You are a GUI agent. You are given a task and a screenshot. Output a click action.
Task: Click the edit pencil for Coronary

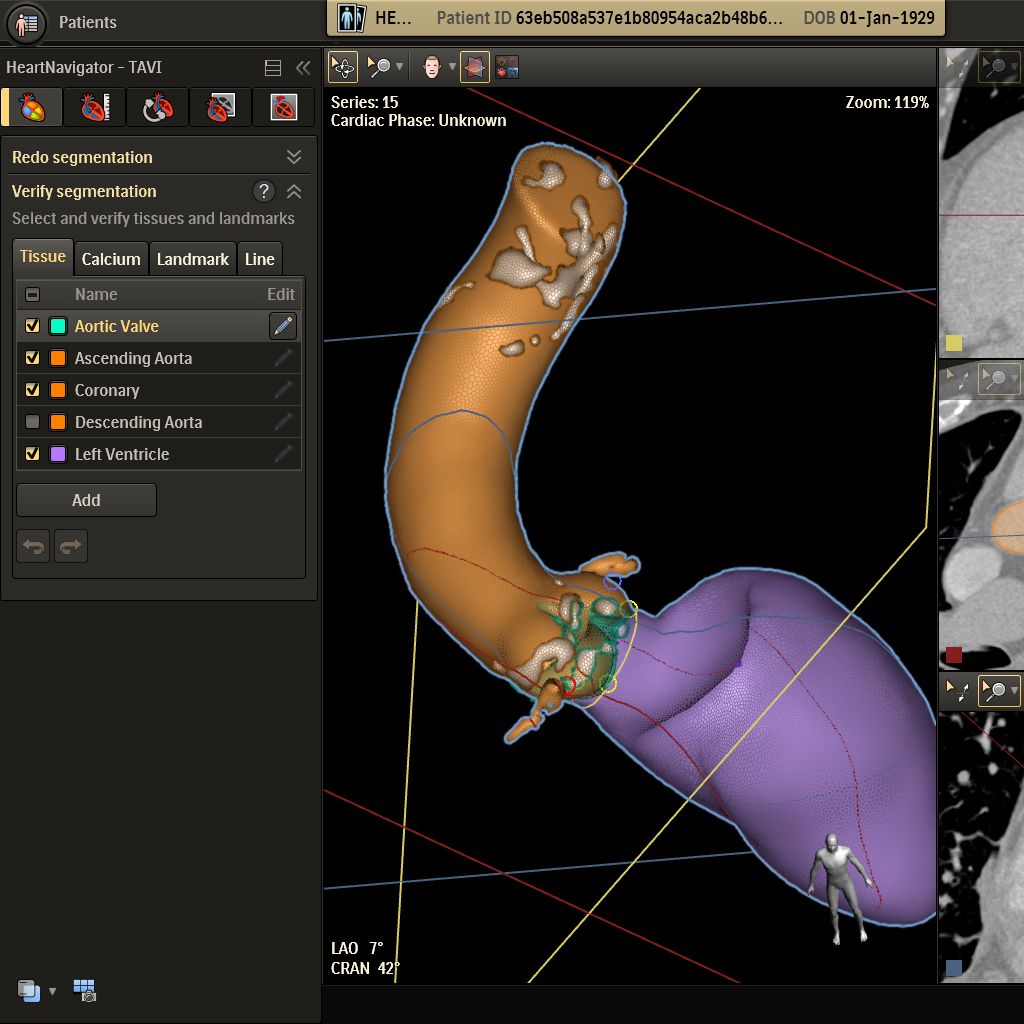click(283, 390)
